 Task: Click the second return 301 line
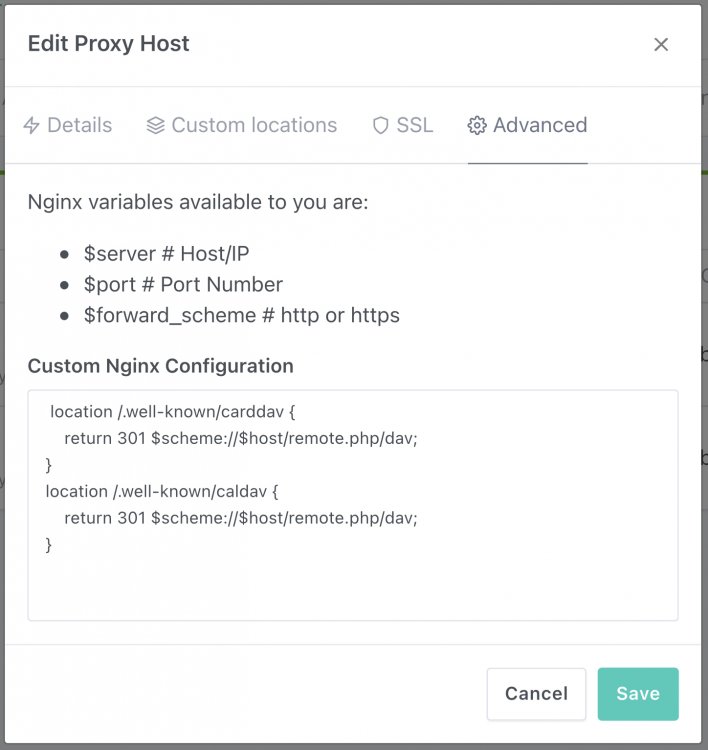coord(241,518)
